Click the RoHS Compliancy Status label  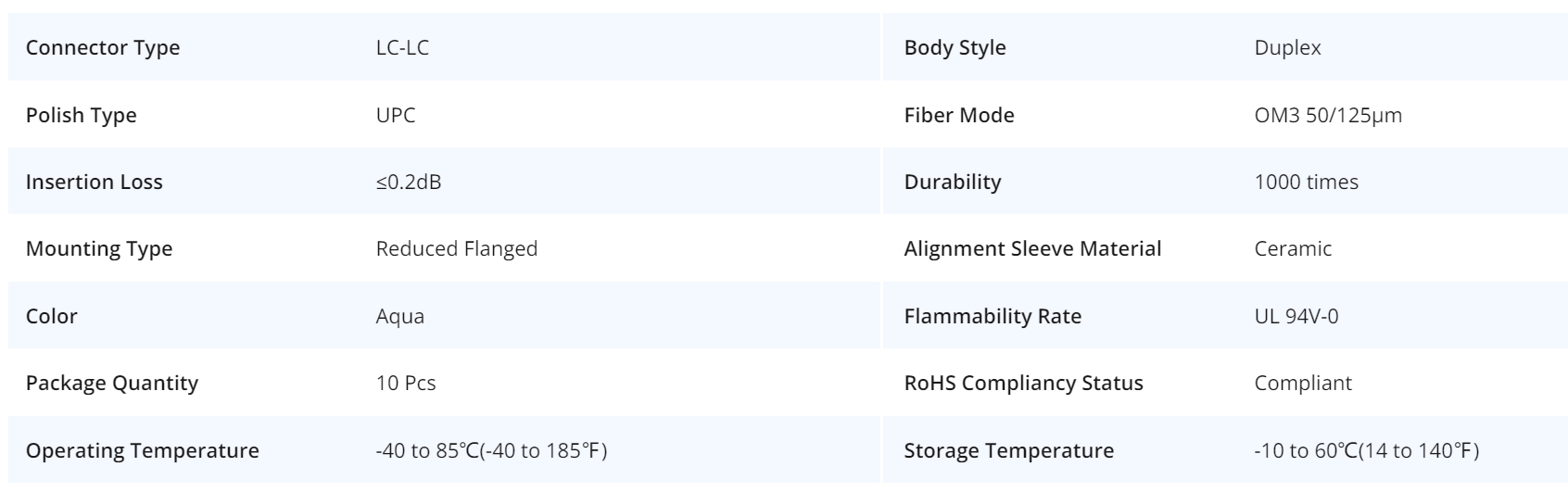(1023, 383)
